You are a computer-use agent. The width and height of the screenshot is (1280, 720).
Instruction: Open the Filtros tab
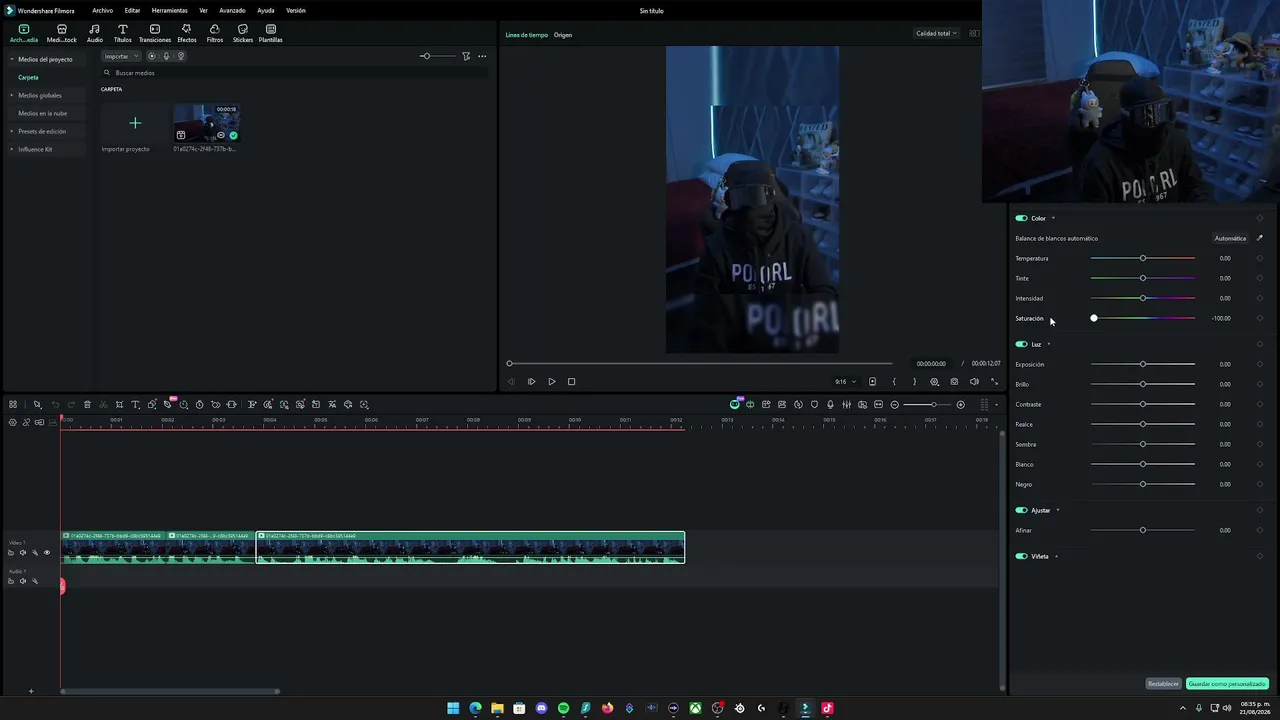click(215, 33)
